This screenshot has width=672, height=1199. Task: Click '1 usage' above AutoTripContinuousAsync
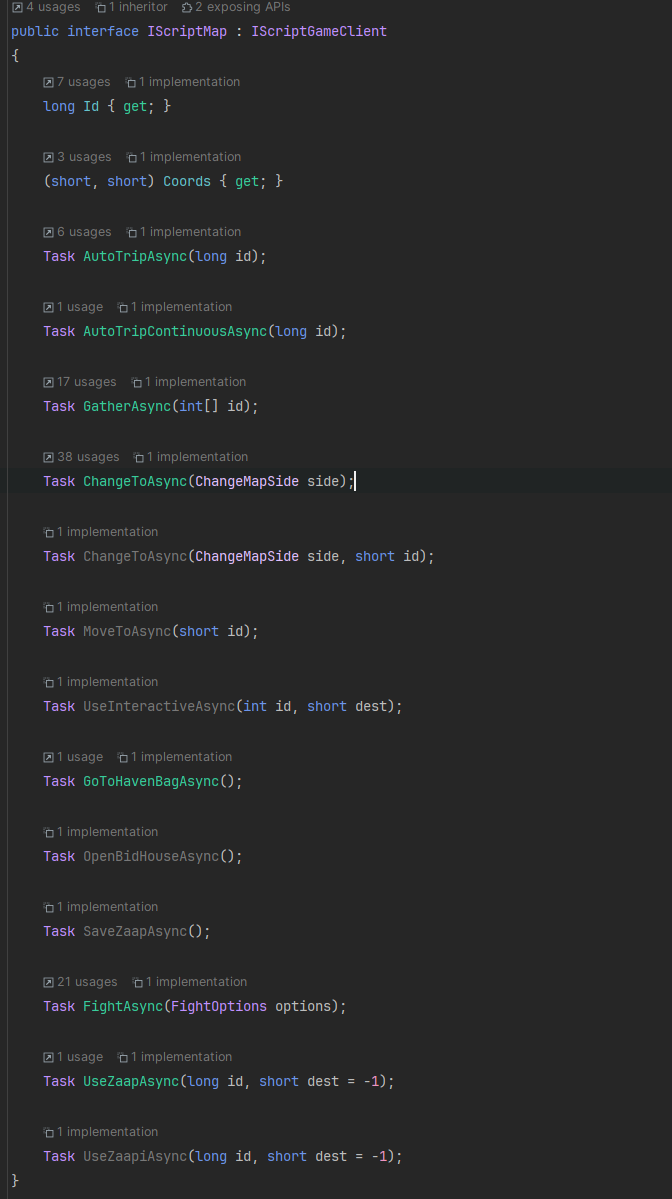[80, 307]
